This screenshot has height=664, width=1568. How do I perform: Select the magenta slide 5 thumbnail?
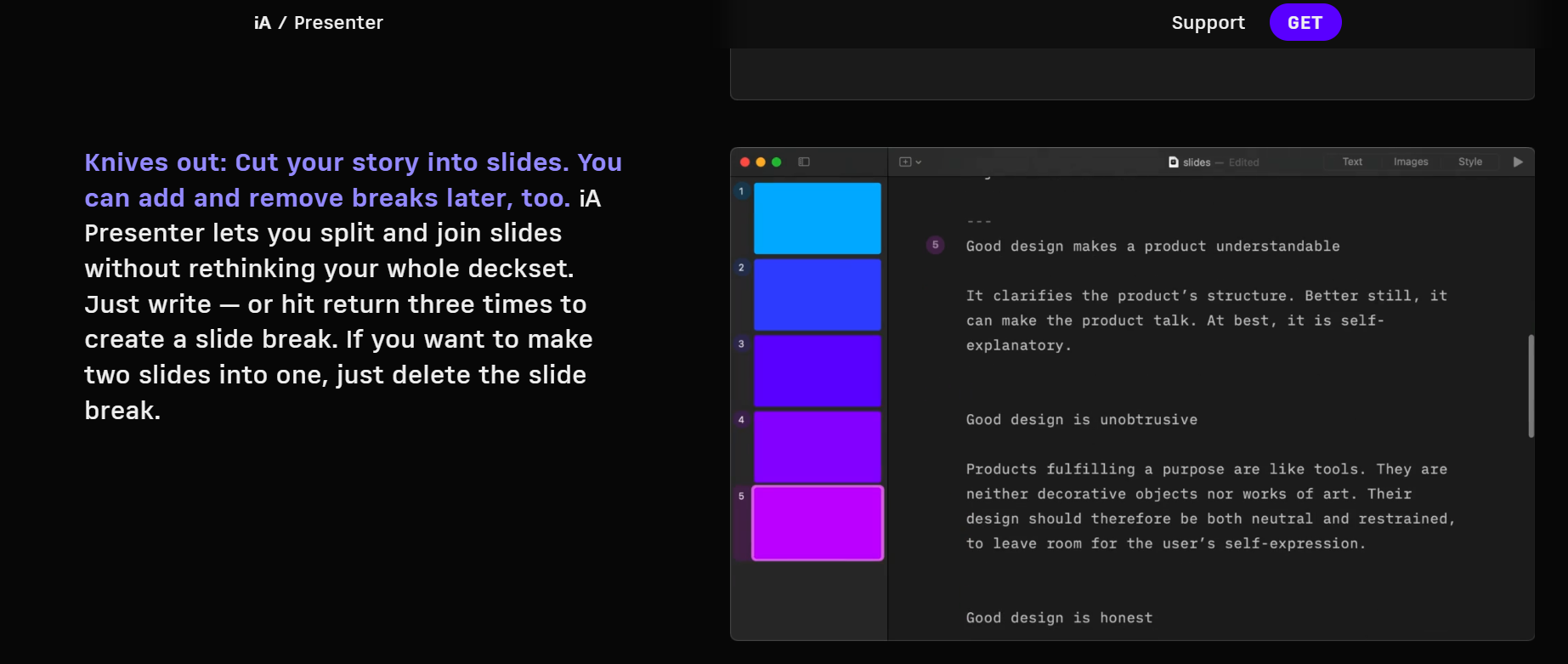point(817,523)
